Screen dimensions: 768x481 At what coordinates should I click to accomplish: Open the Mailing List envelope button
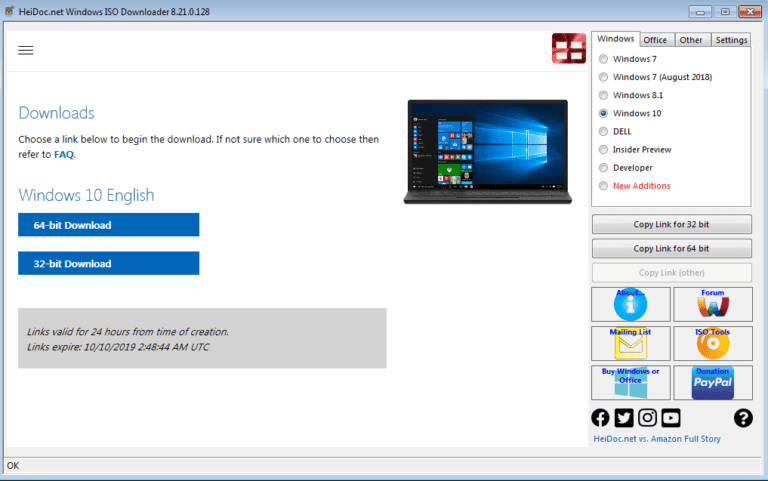[630, 343]
